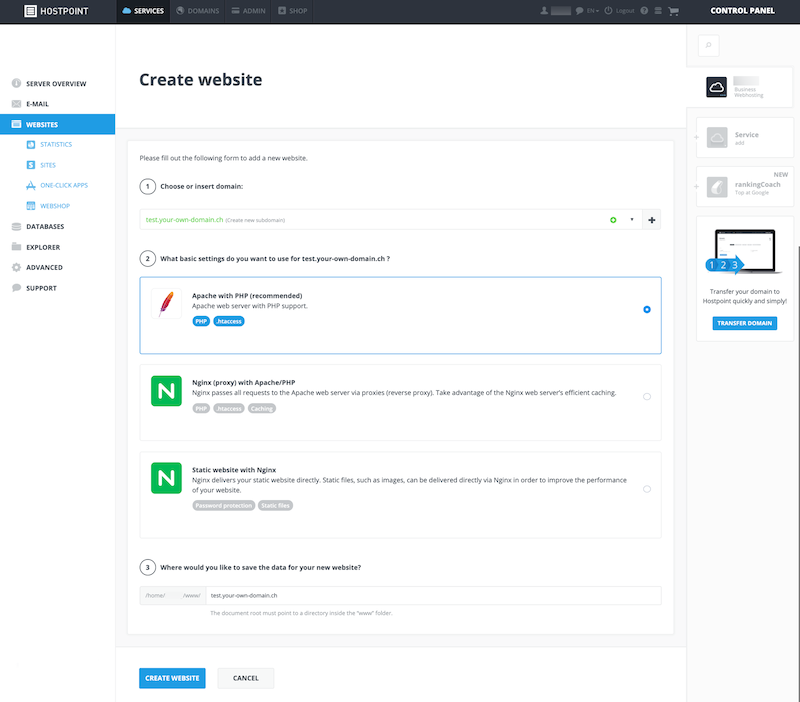Click the laptop transfer illustration
The height and width of the screenshot is (702, 800).
743,252
